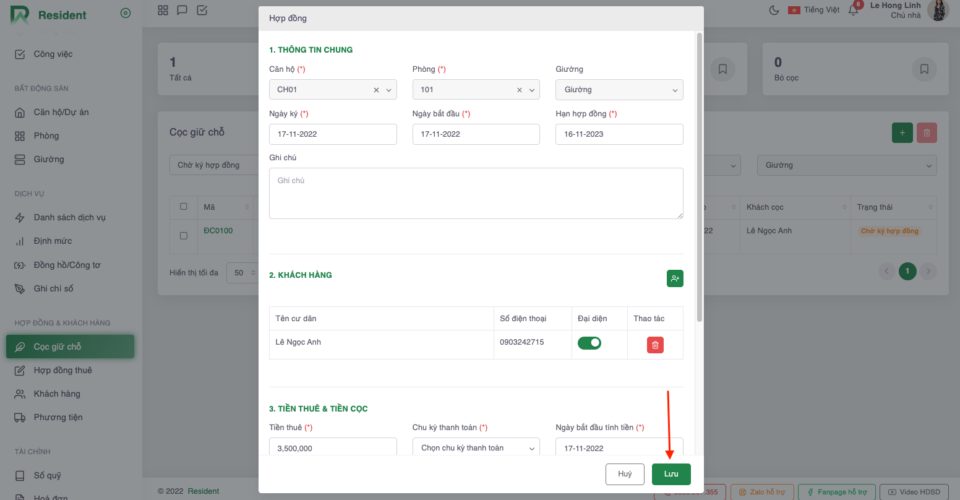This screenshot has width=960, height=500.
Task: Click the Lưu save button
Action: [x=671, y=474]
